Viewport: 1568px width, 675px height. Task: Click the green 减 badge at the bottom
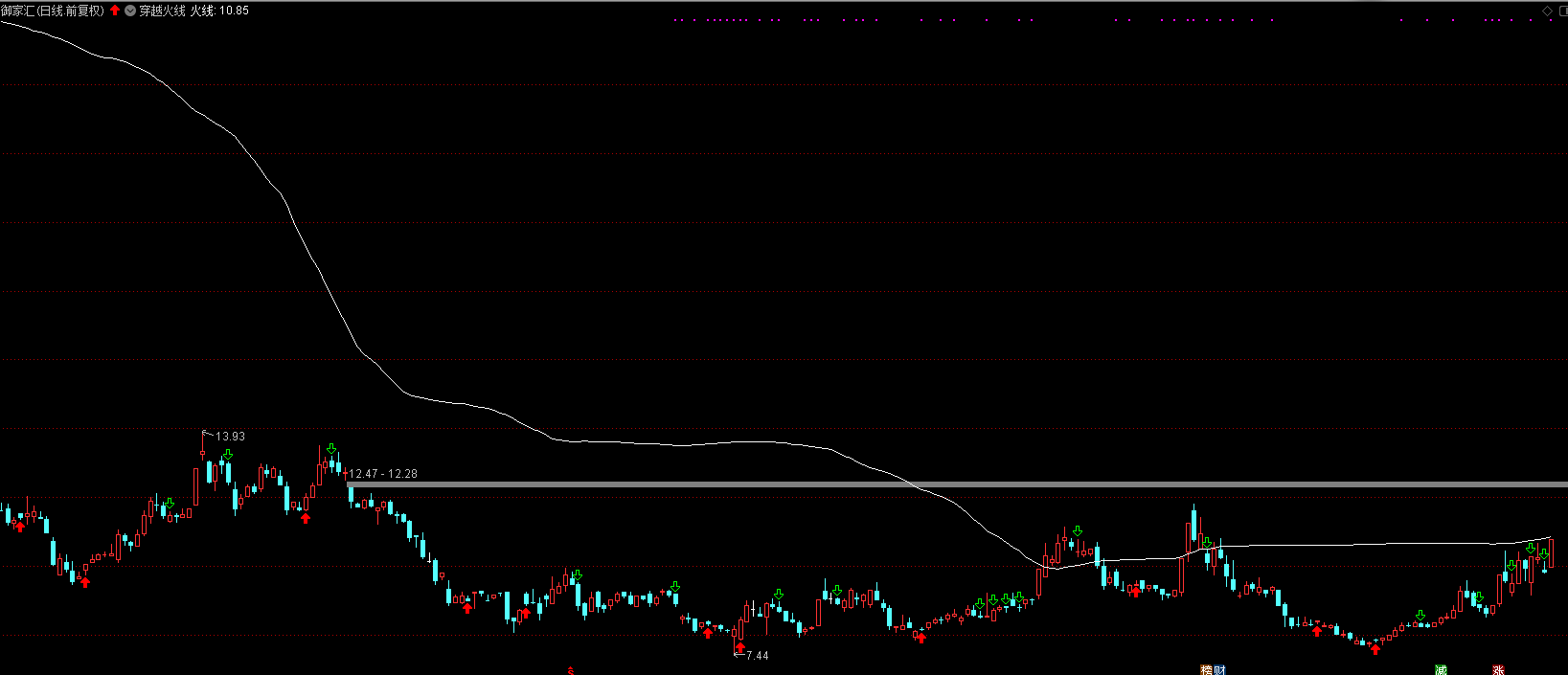1441,670
